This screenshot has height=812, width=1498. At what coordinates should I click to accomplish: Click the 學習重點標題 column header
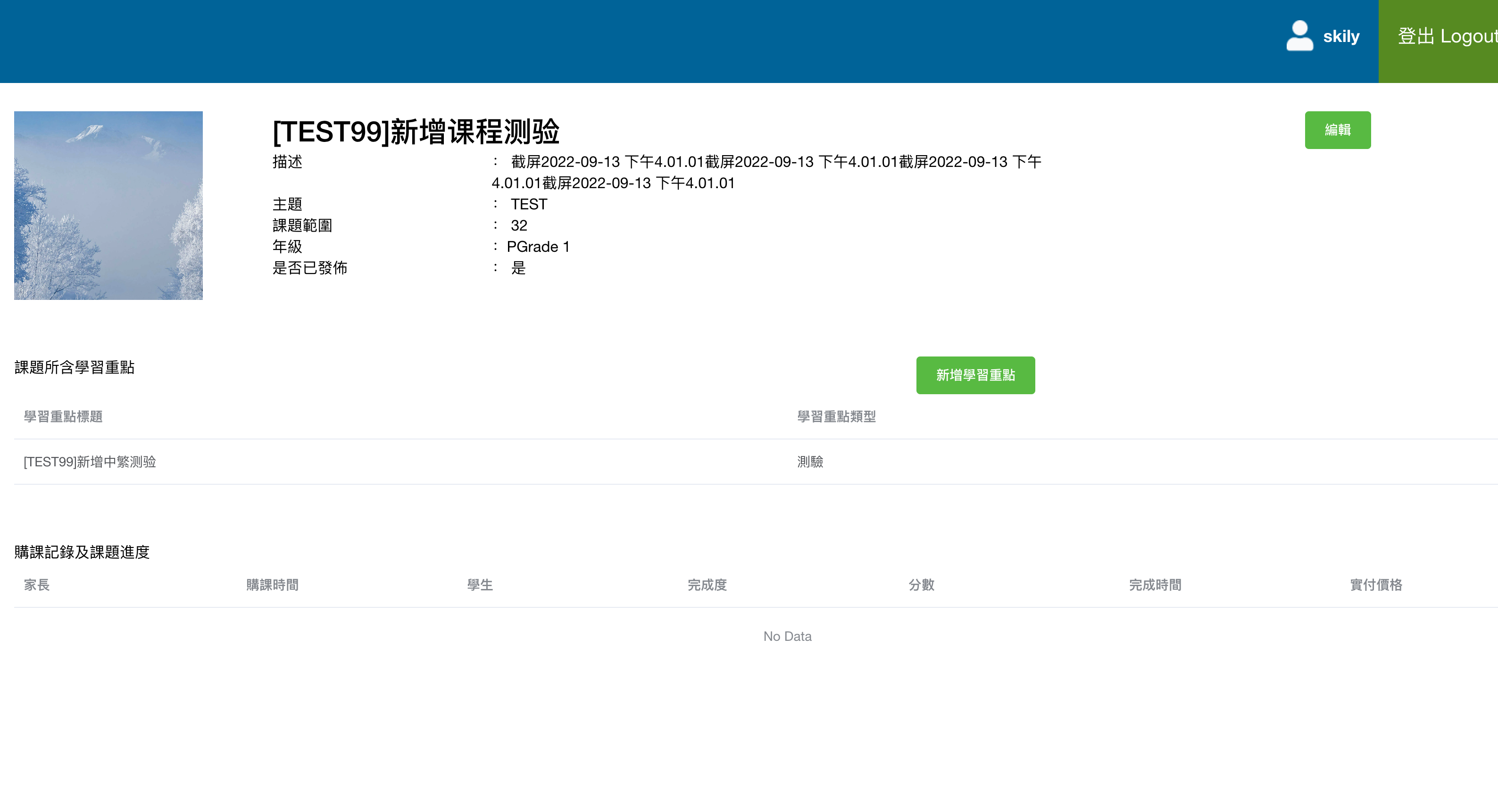tap(63, 416)
